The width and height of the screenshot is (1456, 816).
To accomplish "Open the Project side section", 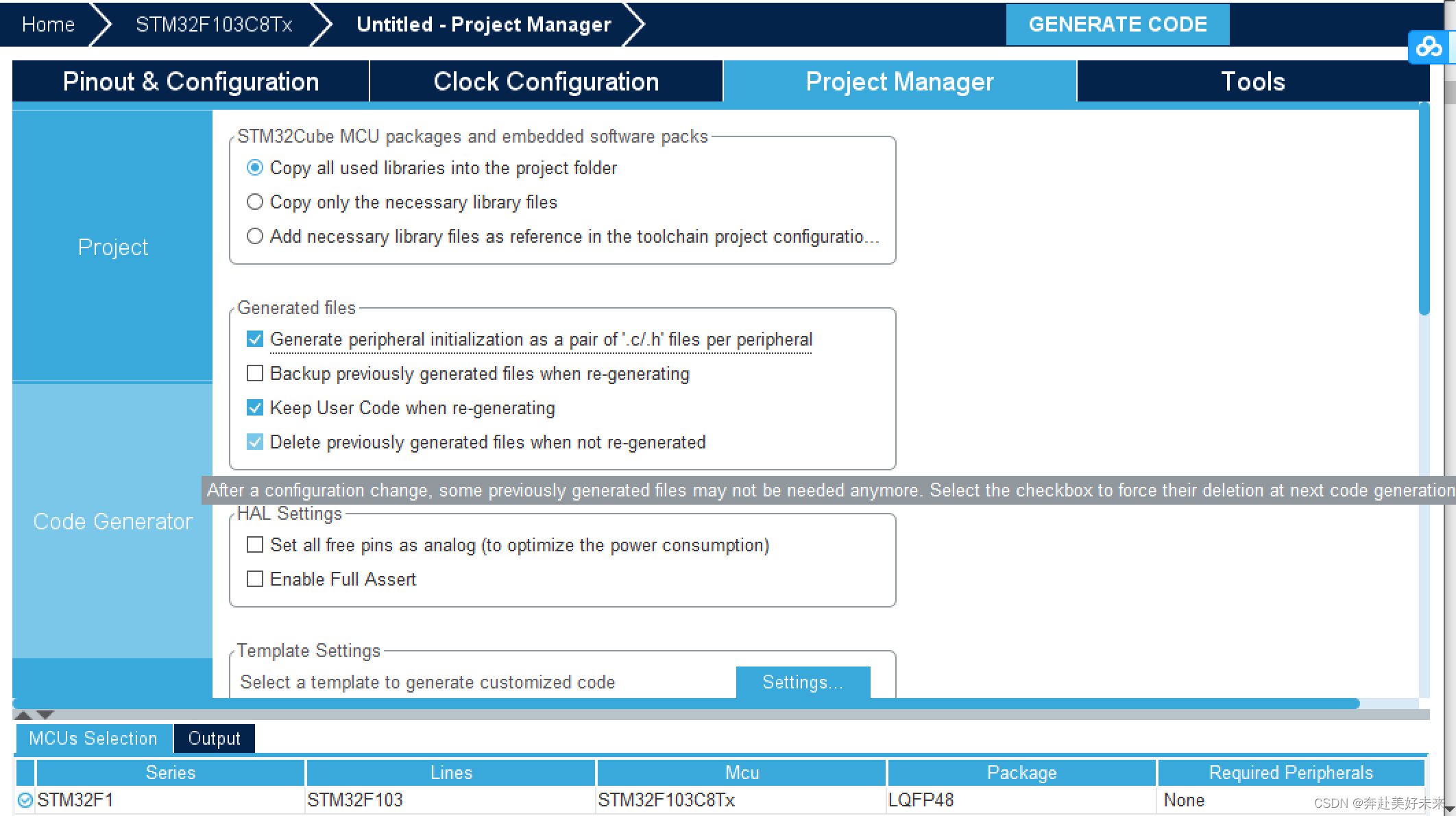I will click(112, 246).
